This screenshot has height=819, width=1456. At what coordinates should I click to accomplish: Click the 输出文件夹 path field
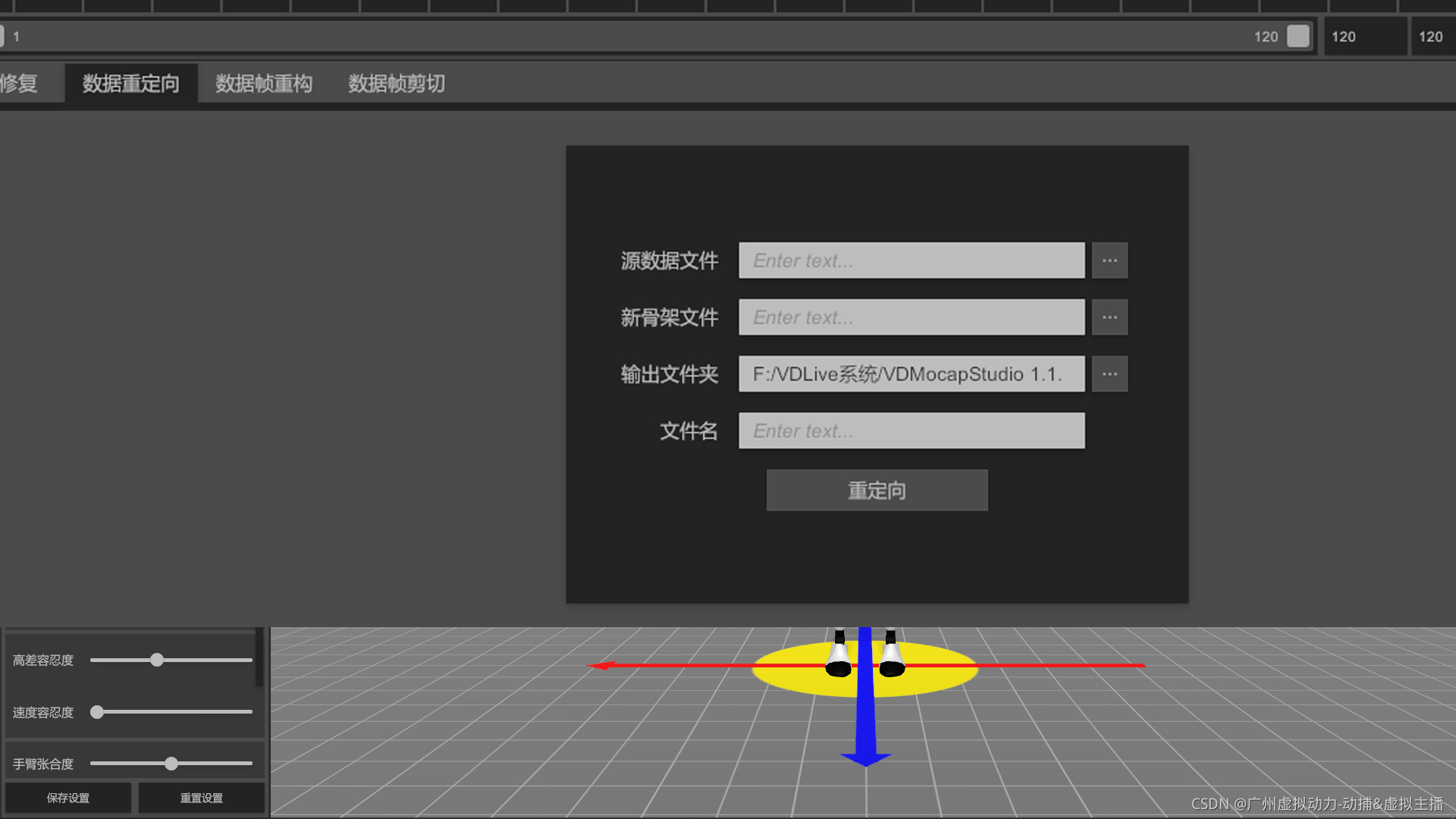tap(911, 374)
